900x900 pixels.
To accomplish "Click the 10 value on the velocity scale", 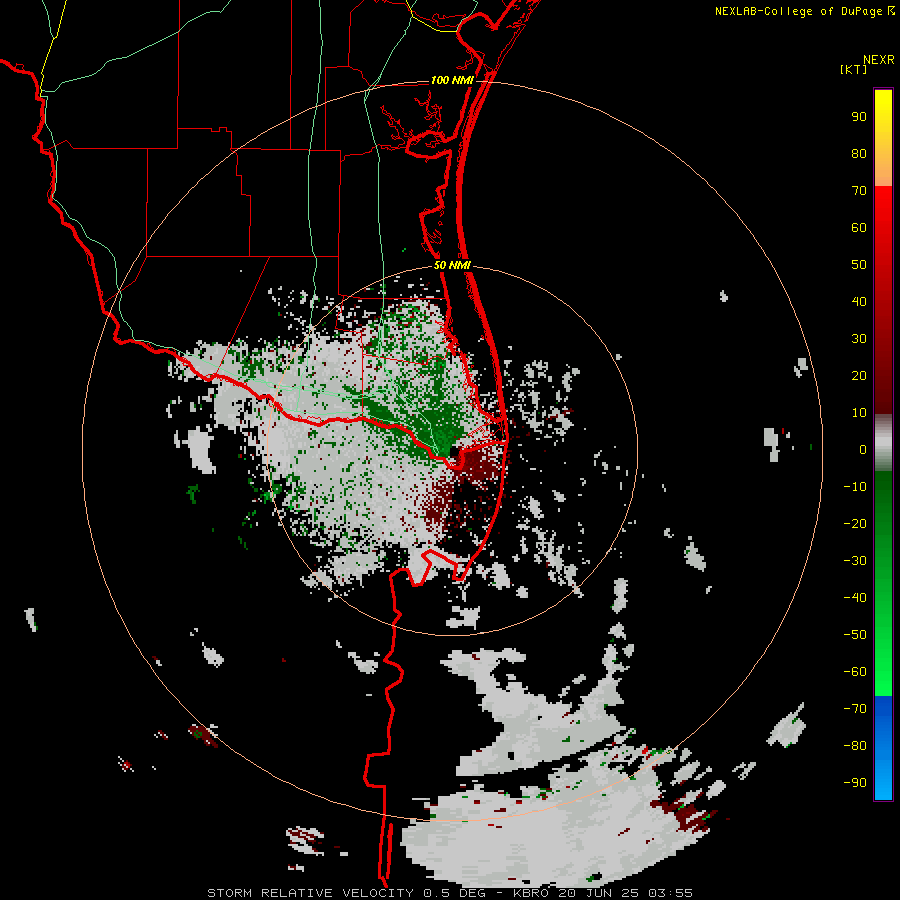I will coord(859,413).
